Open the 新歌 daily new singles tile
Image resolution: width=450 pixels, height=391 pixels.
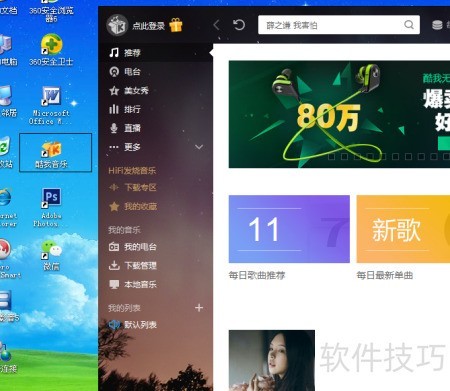(403, 229)
